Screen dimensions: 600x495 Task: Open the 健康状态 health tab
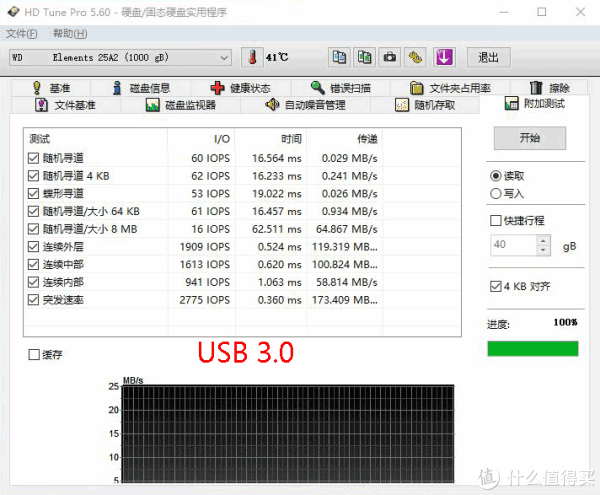pyautogui.click(x=241, y=88)
